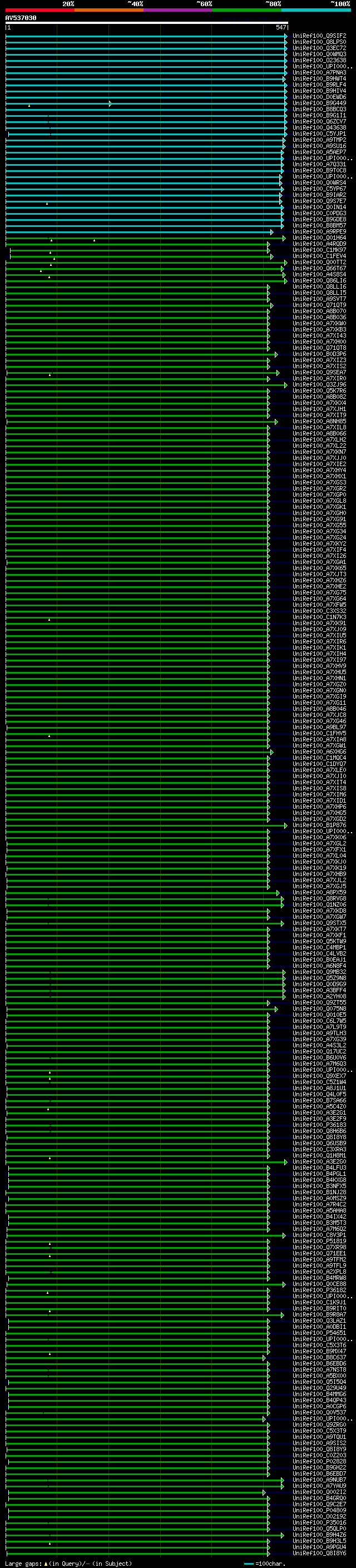Select the UniRef100_B9G449 label

click(x=319, y=103)
